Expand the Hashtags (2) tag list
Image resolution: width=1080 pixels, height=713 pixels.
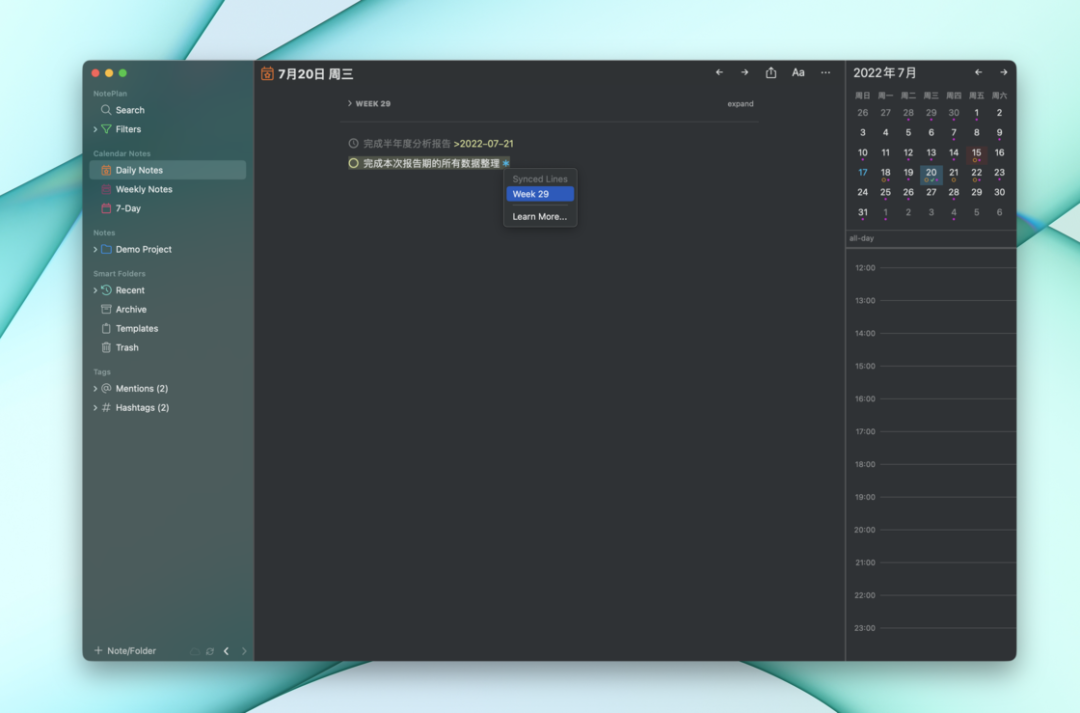click(x=96, y=408)
